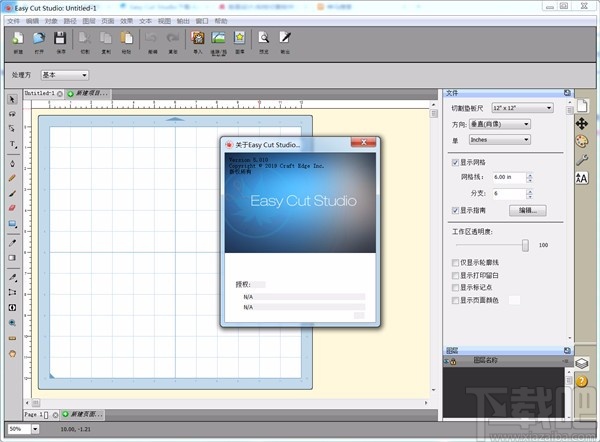Select the Pen nib drawing tool

(12, 163)
